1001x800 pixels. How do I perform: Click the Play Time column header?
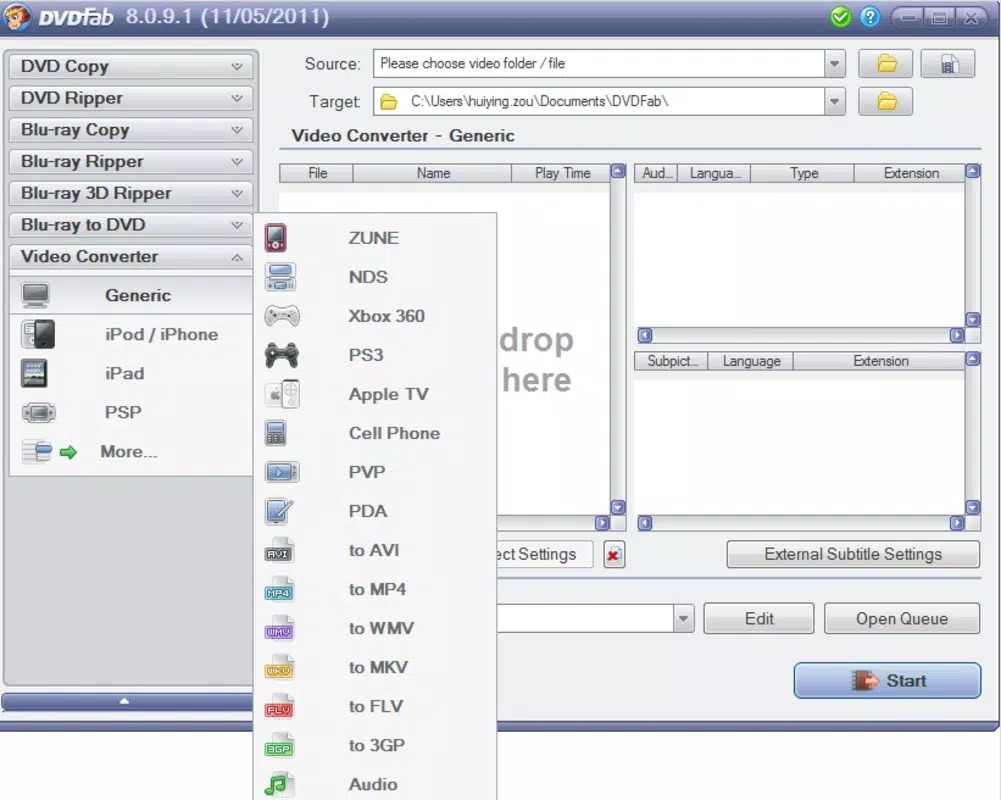562,173
